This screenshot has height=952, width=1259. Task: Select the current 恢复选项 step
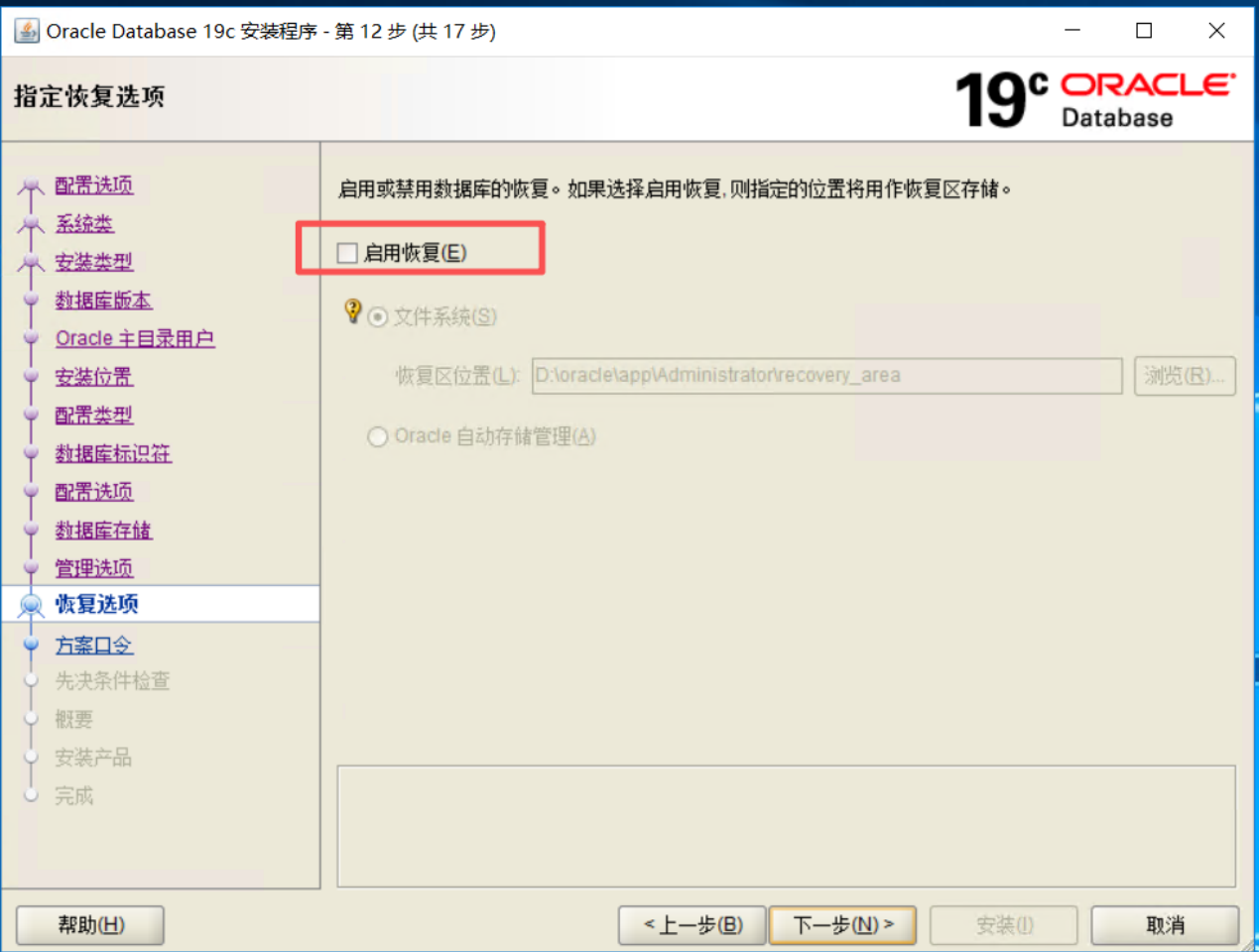97,604
